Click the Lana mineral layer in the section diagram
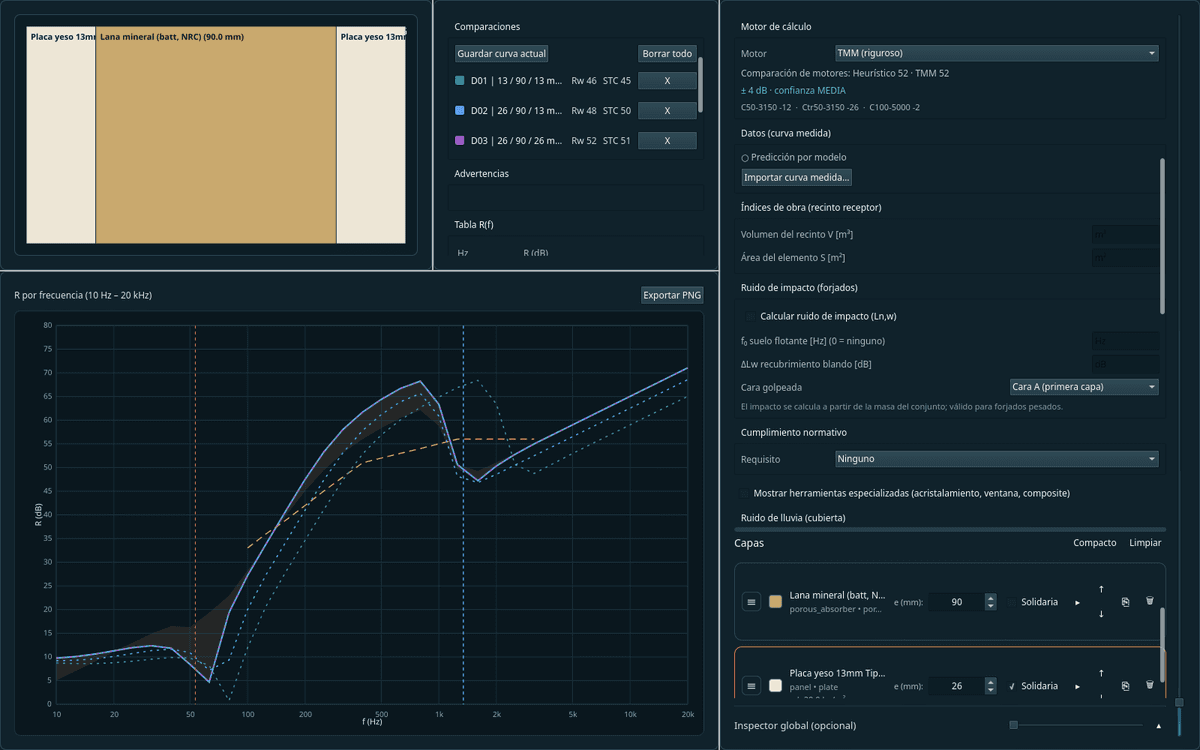The height and width of the screenshot is (750, 1200). click(x=216, y=135)
